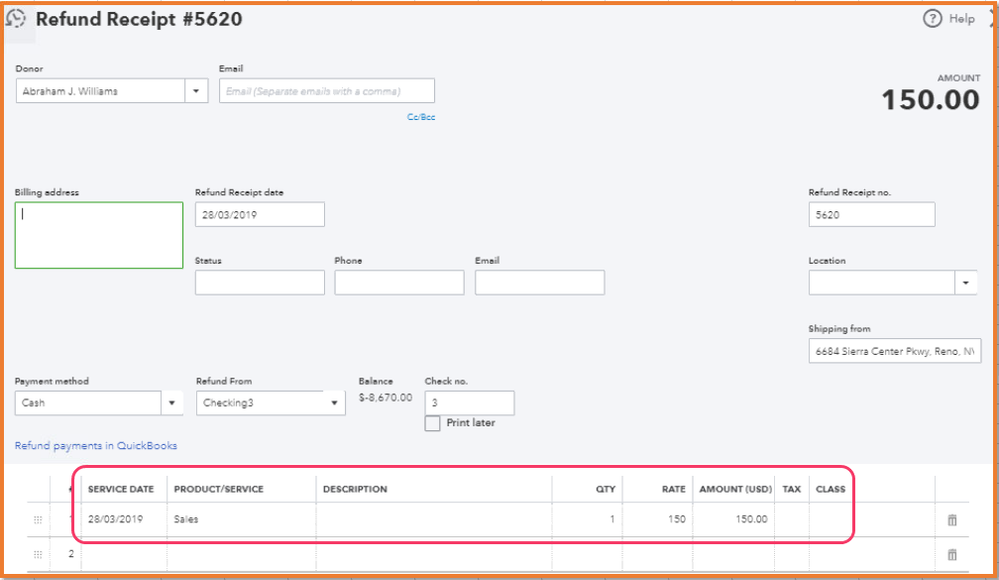Grab the drag handle on row 1

[x=39, y=519]
